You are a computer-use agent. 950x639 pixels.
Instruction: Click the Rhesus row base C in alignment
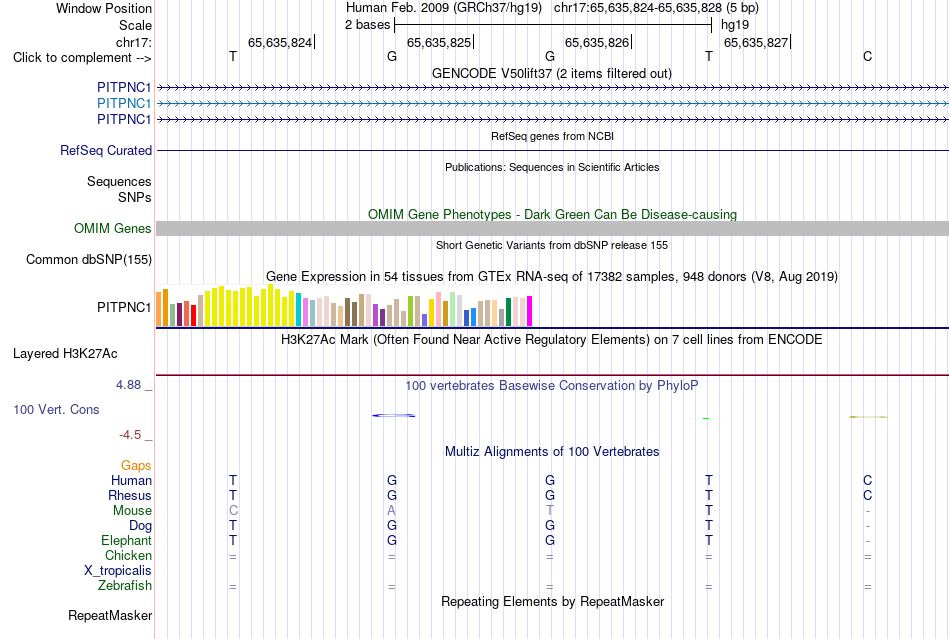[868, 495]
